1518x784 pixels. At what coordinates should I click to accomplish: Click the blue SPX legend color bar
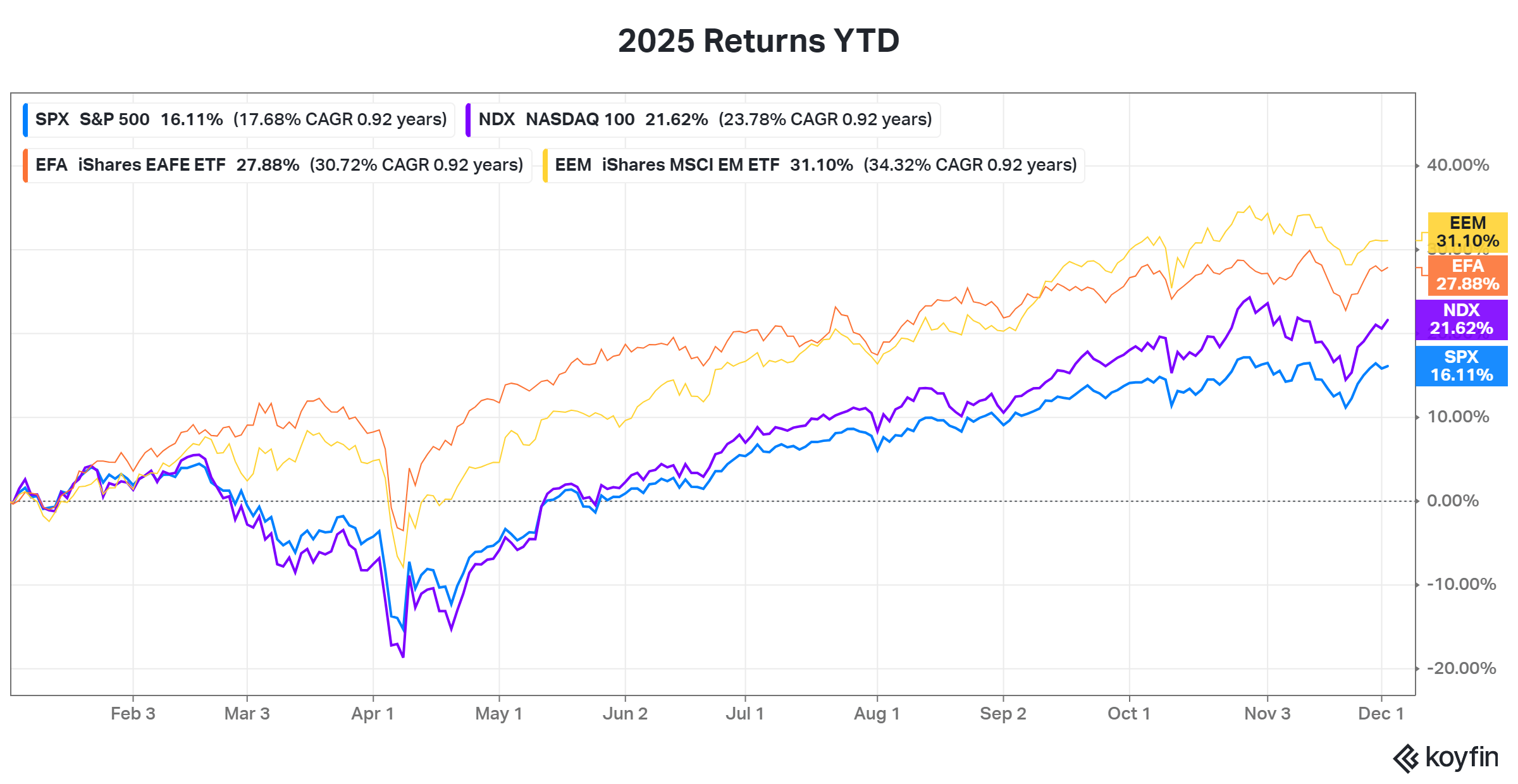coord(25,119)
